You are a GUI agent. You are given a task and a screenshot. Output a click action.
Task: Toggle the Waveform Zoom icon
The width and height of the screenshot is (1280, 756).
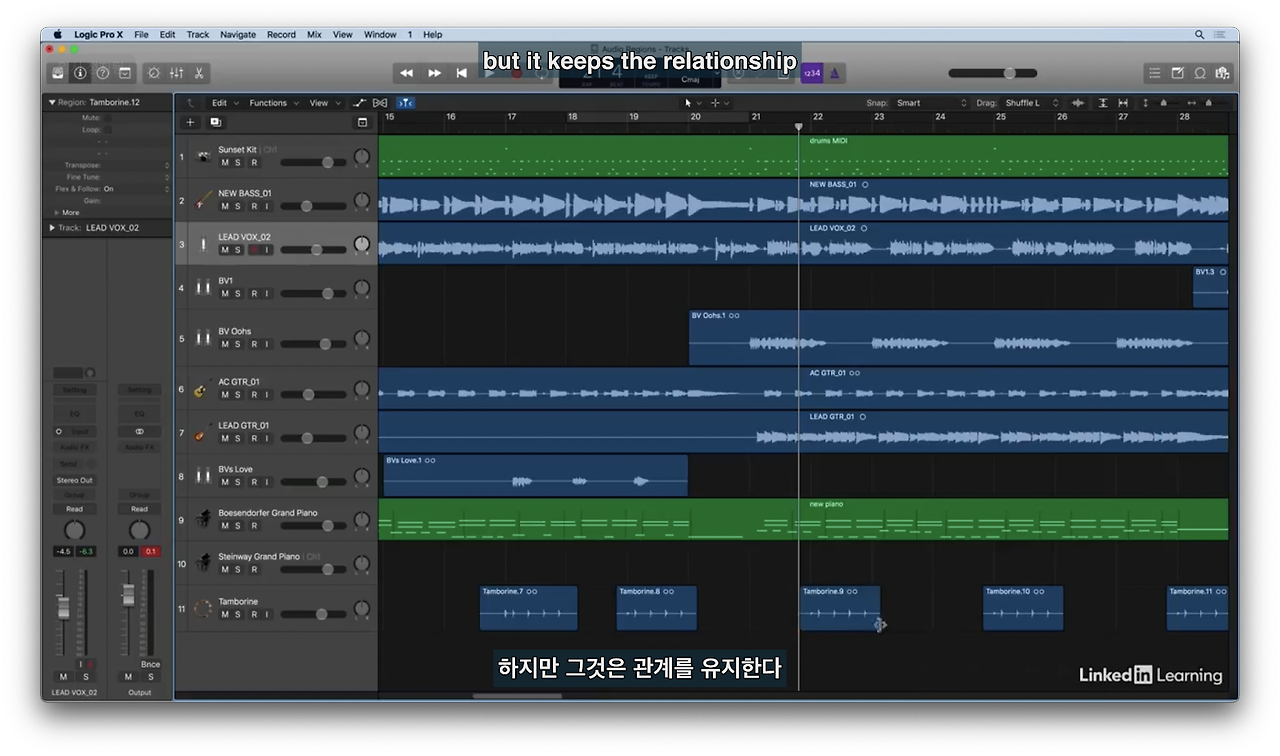[x=1078, y=103]
